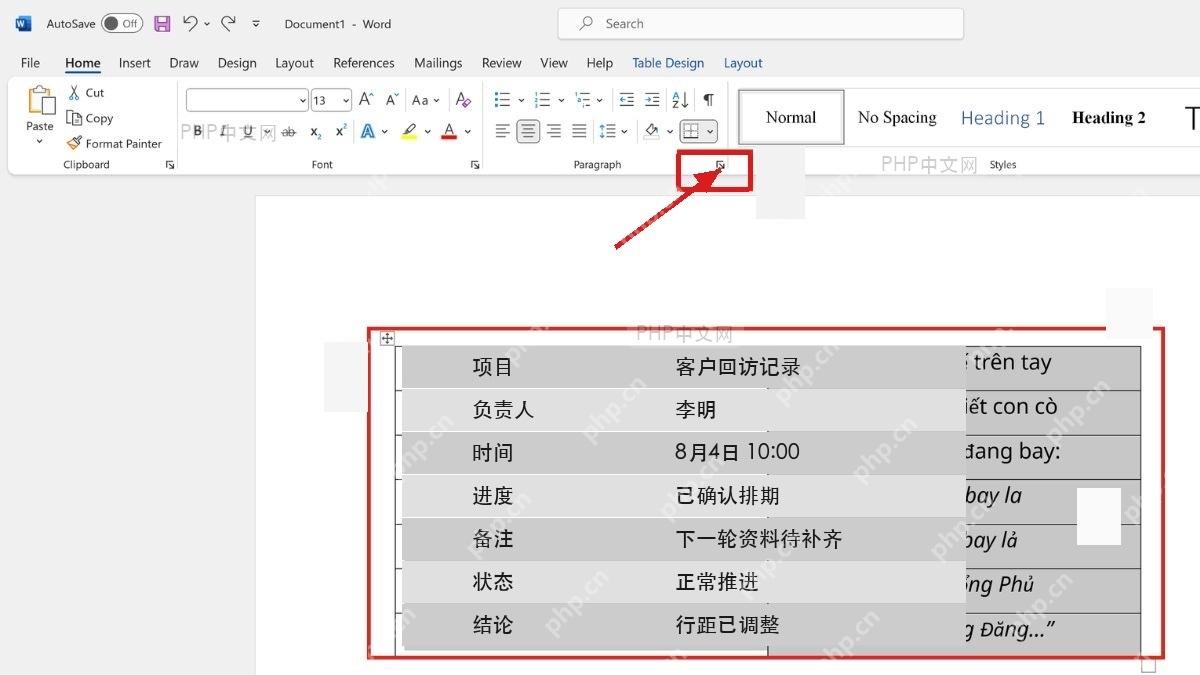Open the Clipboard pane launcher

[x=170, y=165]
